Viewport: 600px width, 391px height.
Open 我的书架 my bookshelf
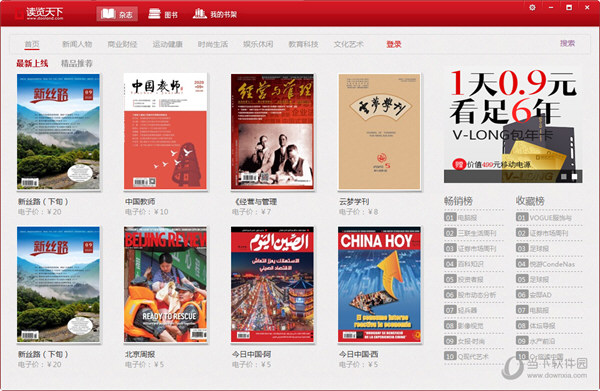(215, 14)
